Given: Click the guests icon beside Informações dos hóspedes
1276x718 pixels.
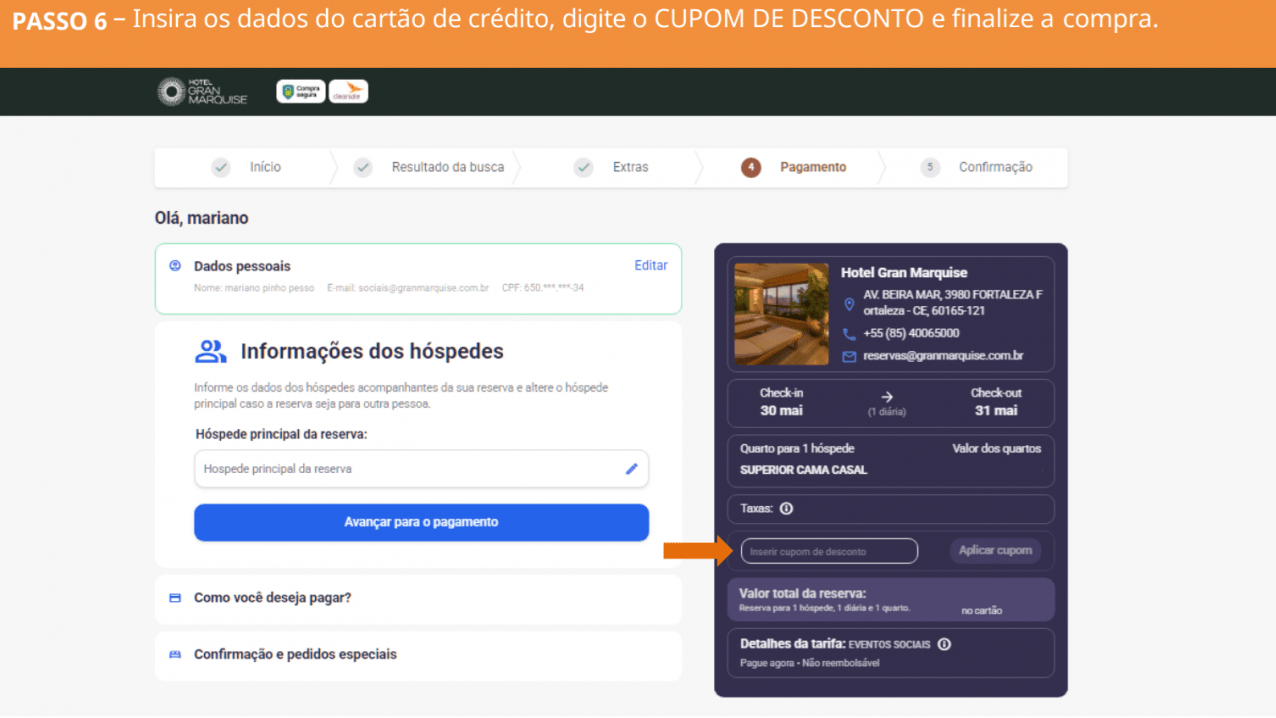Looking at the screenshot, I should coord(210,351).
